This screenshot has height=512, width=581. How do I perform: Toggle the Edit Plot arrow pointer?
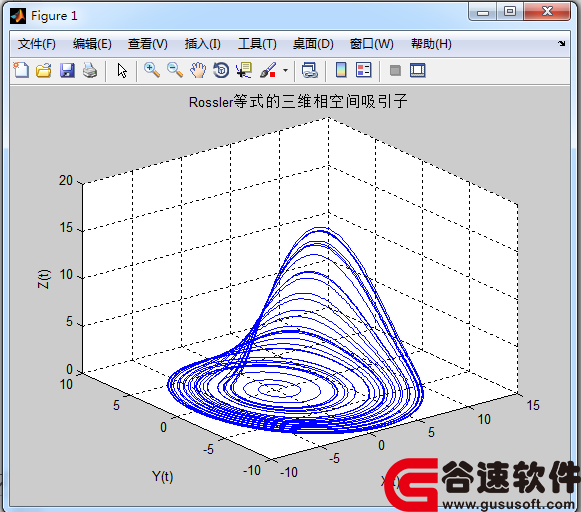pos(122,70)
